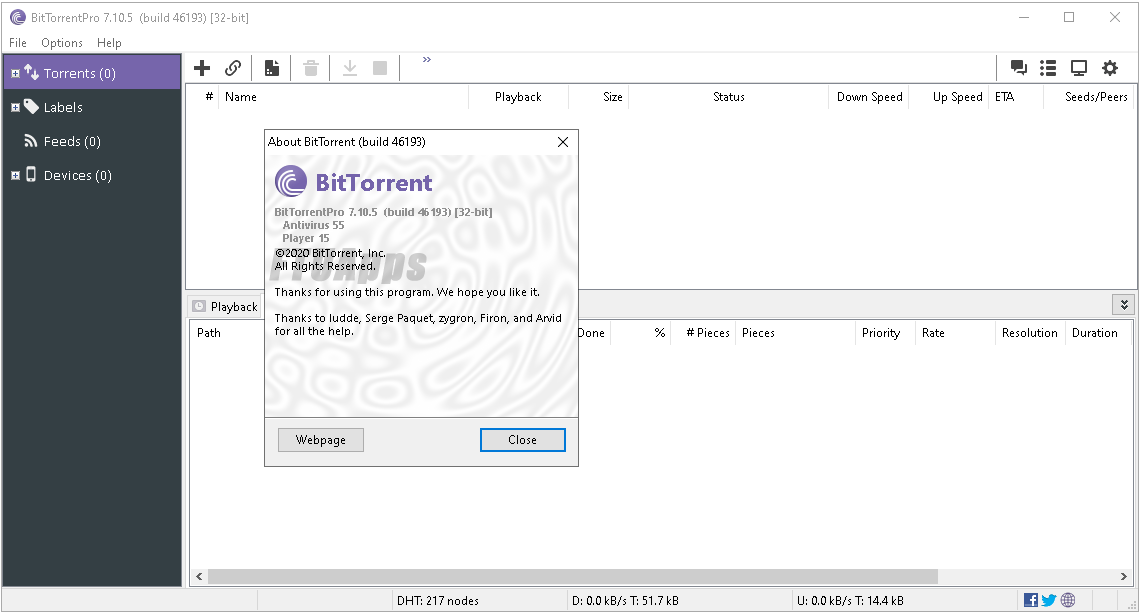Screen dimensions: 1142x614
Task: Click the Resolution column header
Action: [1030, 333]
